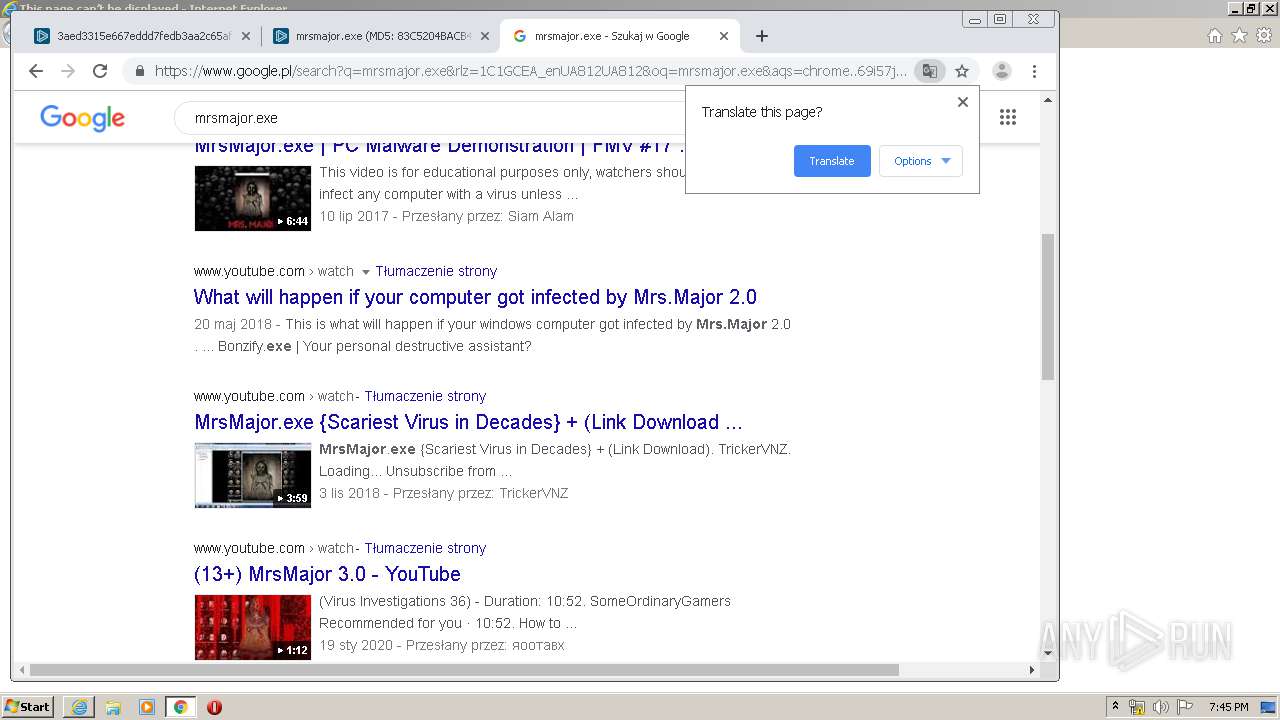Screen dimensions: 1280x720
Task: Click the Chrome address bar URL
Action: 530,71
